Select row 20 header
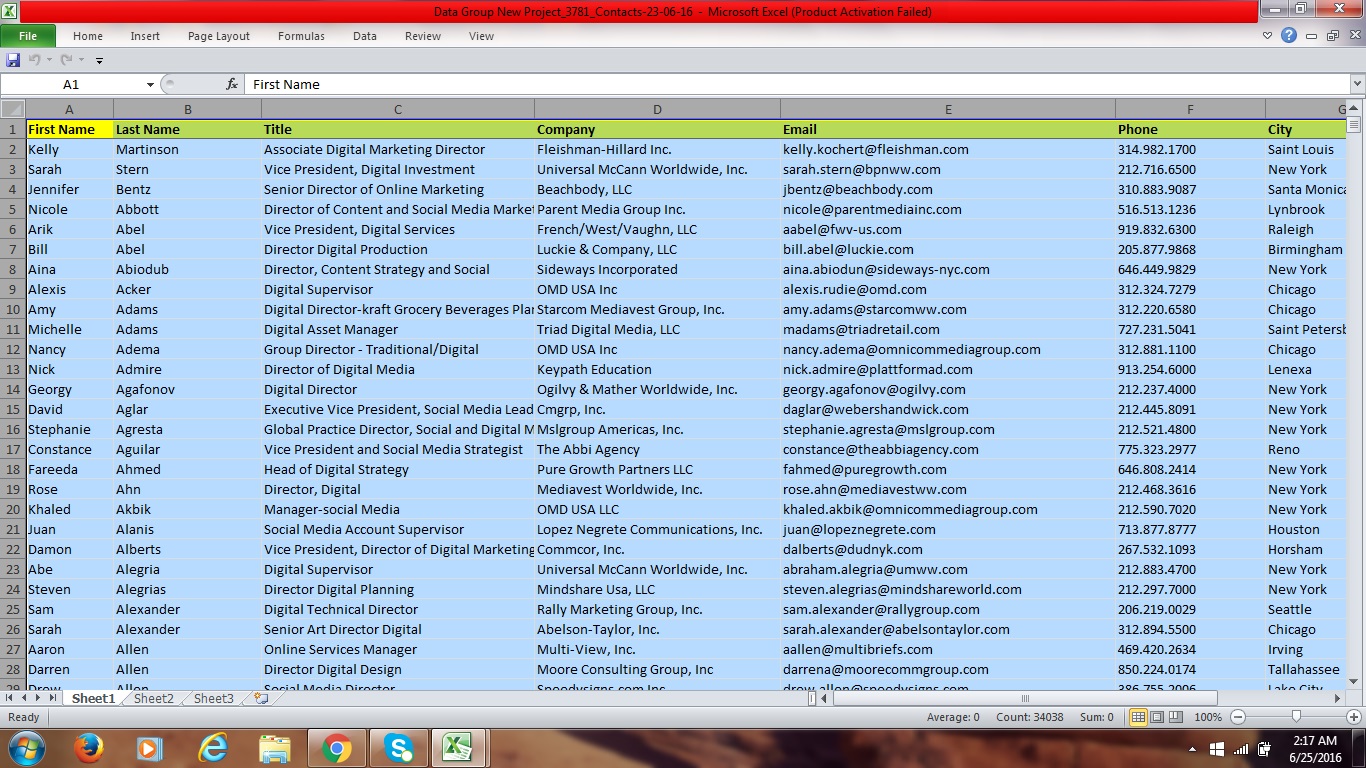The image size is (1366, 768). point(13,509)
